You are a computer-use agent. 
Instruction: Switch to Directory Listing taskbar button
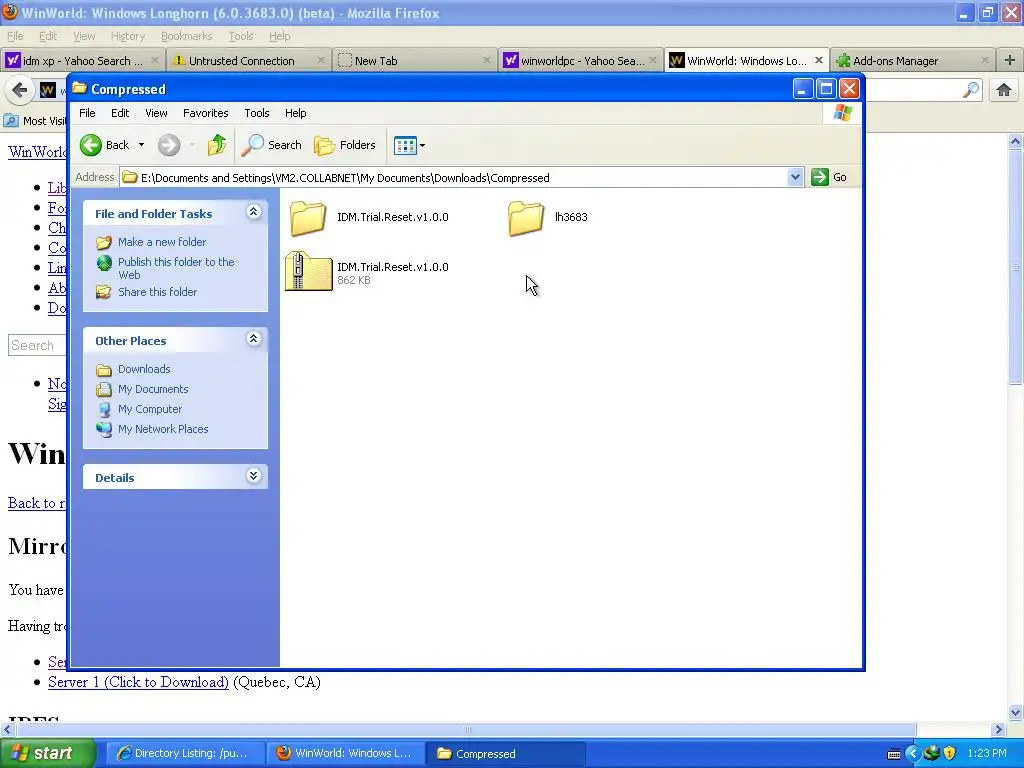(x=185, y=754)
